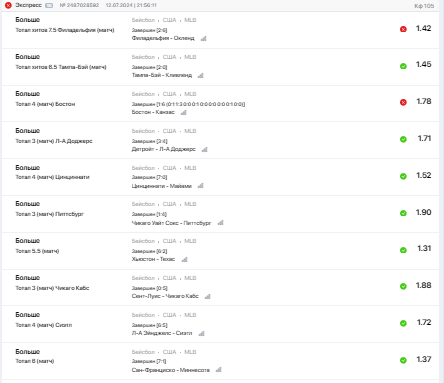Viewport: 444px width, 383px height.
Task: Open the Детройт - Л-А Доджерс match
Action: [163, 149]
